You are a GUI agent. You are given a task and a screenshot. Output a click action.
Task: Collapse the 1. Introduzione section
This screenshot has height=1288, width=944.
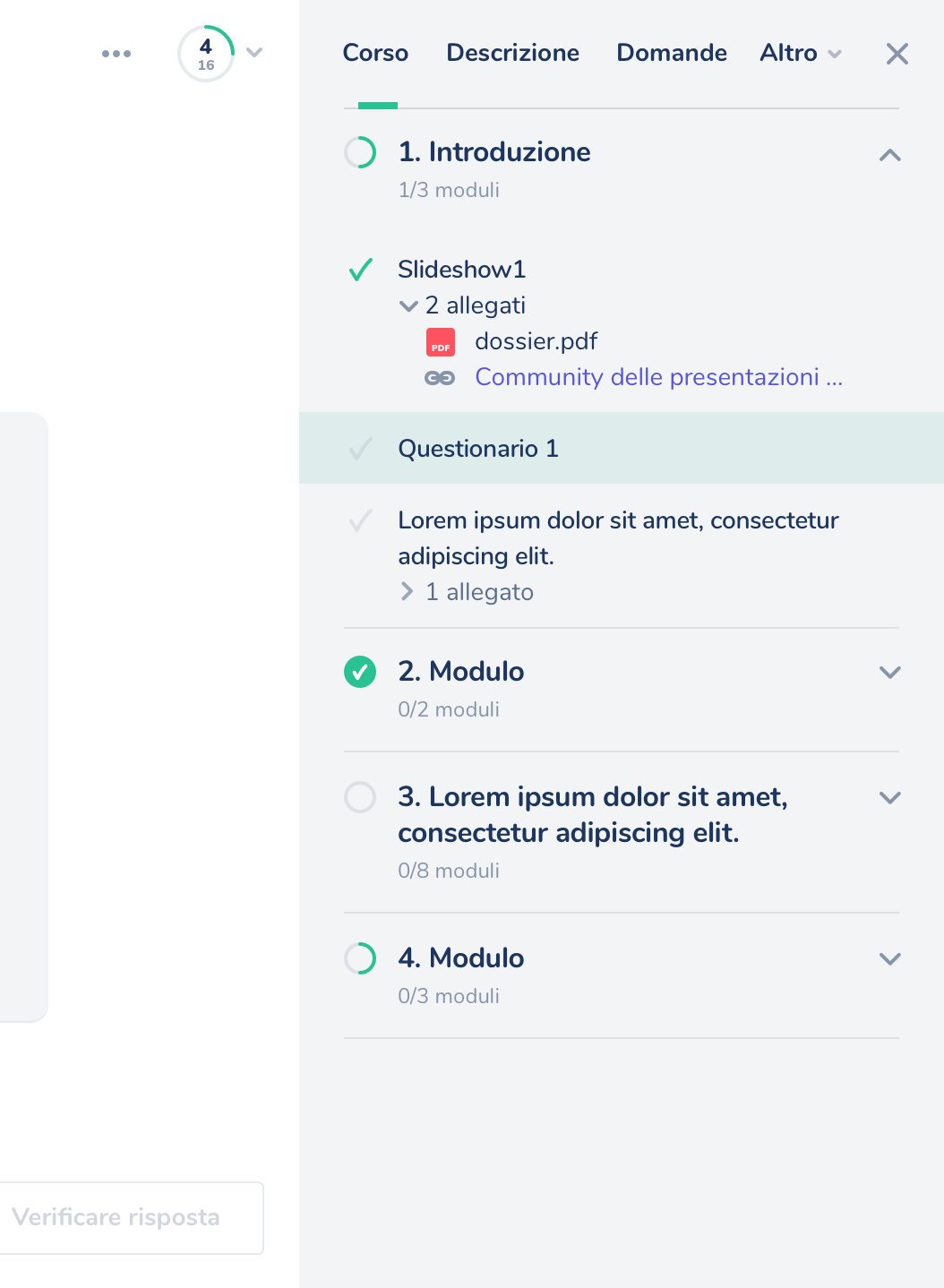click(889, 155)
